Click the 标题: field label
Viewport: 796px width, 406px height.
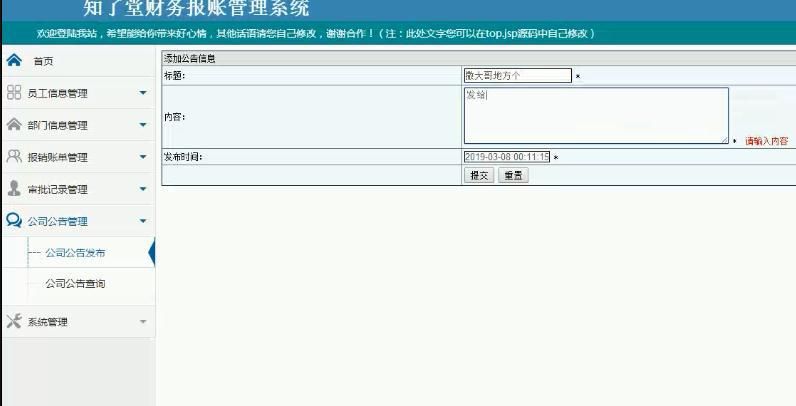(x=174, y=76)
